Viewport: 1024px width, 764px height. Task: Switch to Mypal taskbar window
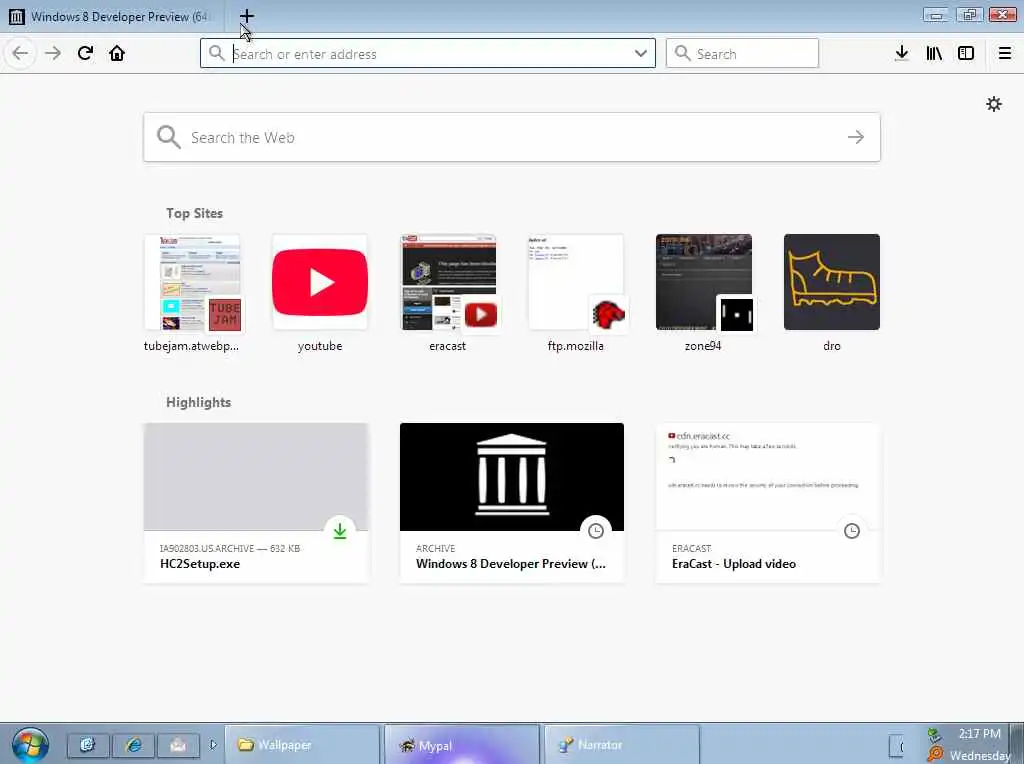click(462, 744)
